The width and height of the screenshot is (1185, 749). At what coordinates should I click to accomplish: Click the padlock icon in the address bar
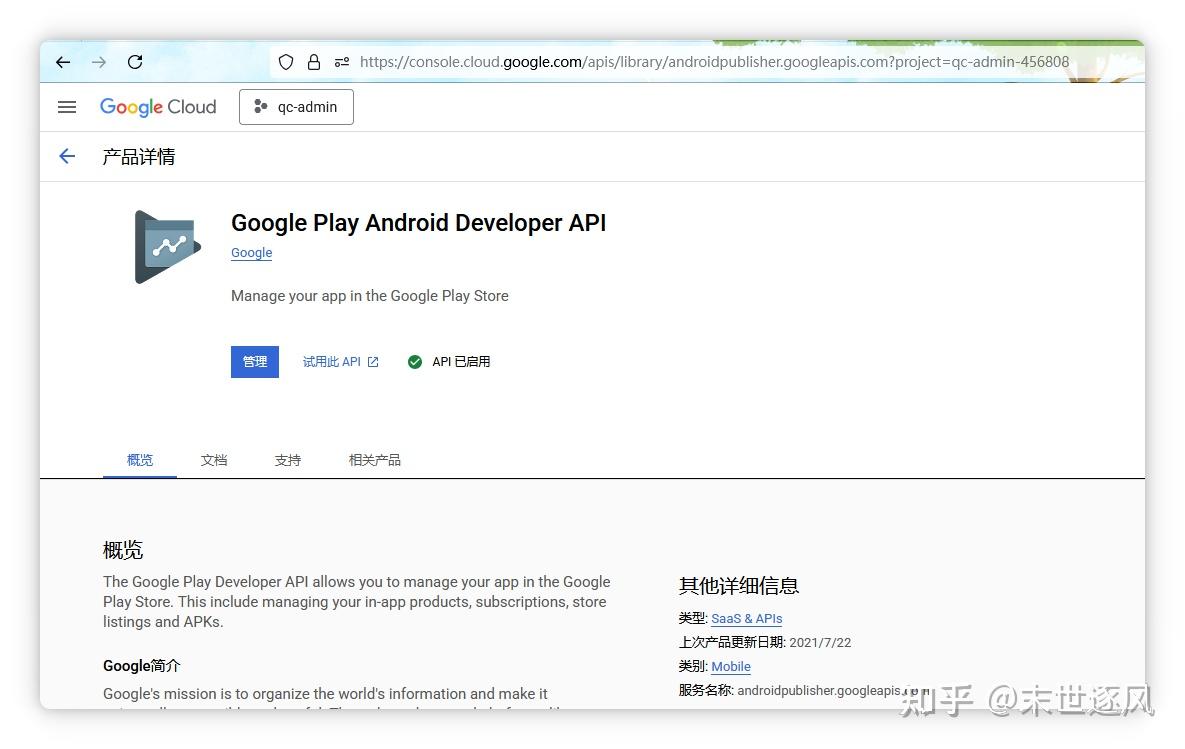tap(314, 61)
